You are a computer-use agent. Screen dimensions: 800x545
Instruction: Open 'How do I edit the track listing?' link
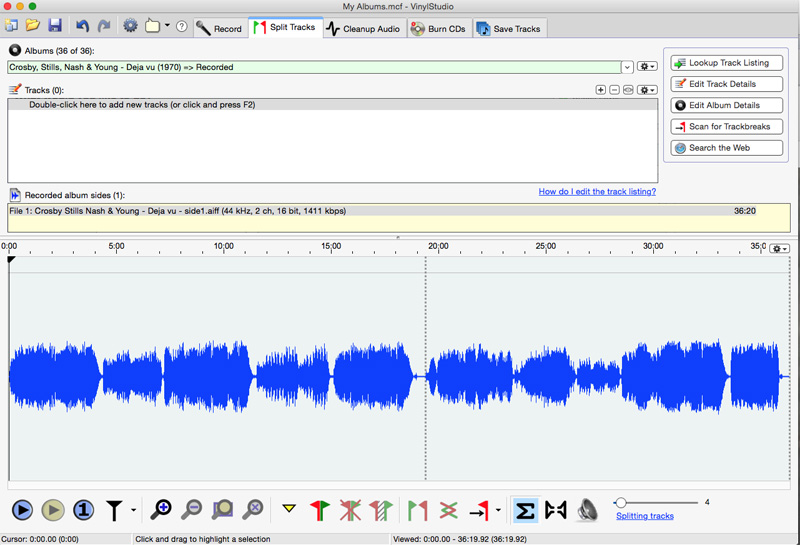597,191
